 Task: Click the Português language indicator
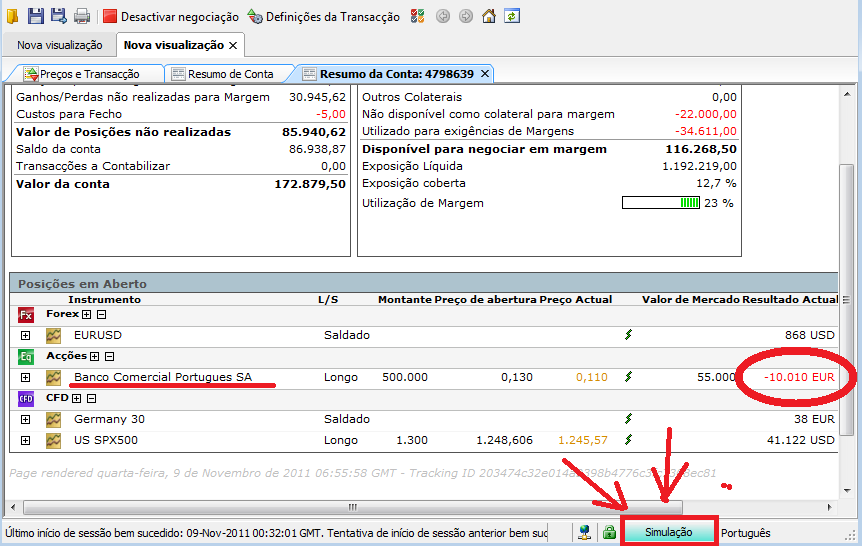coord(745,533)
